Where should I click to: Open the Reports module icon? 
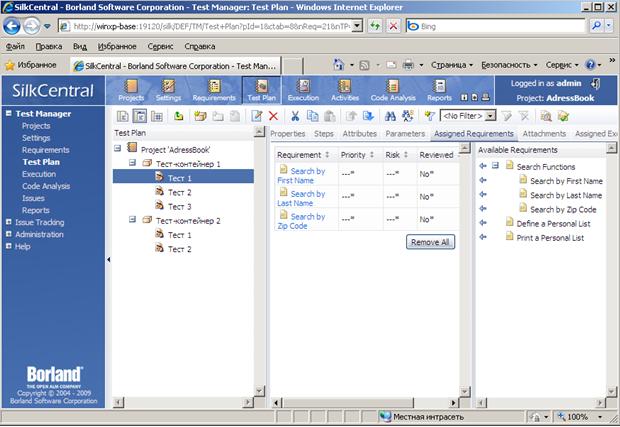point(439,90)
